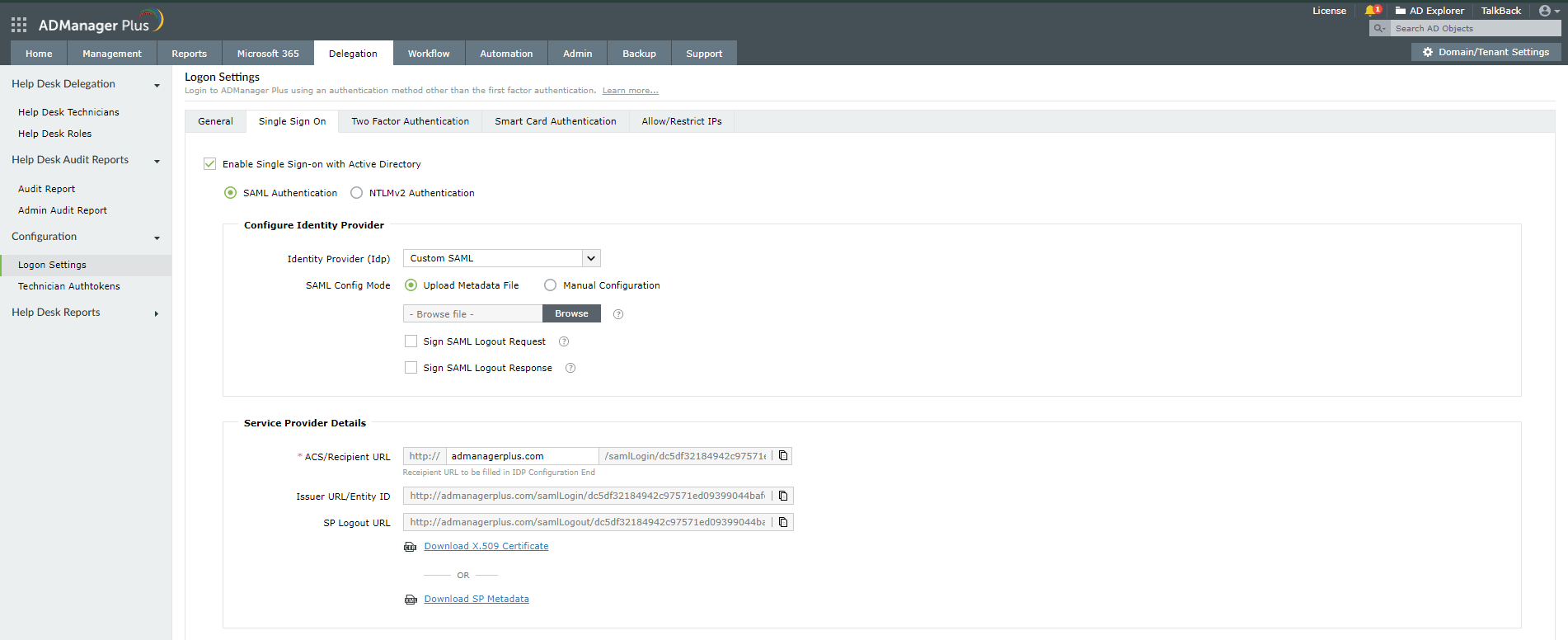Image resolution: width=1568 pixels, height=640 pixels.
Task: Click help icon next to Browse button
Action: [618, 314]
